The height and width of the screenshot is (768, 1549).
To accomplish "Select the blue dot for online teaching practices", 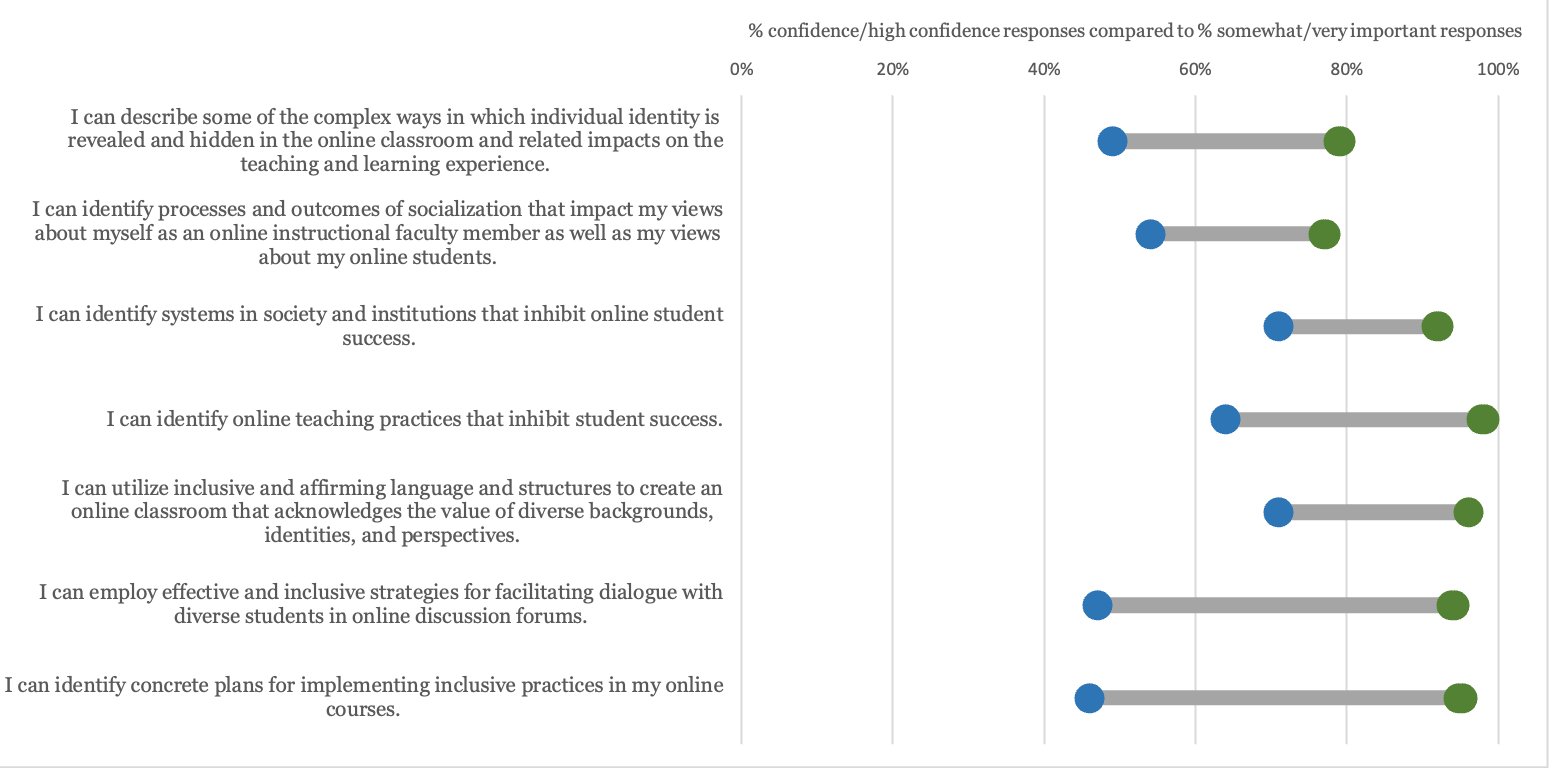I will [1225, 419].
